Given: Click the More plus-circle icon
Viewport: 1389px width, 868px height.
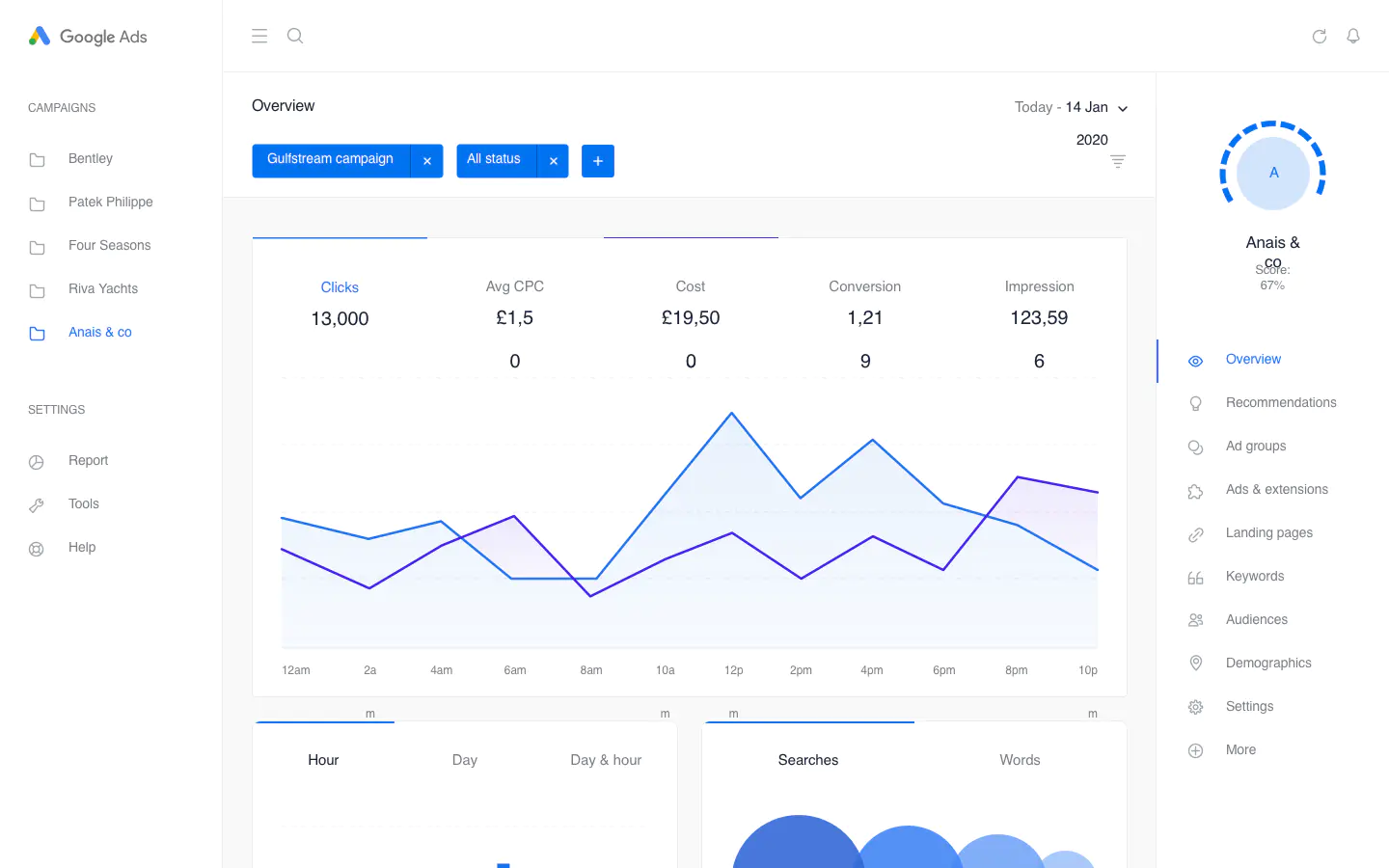Looking at the screenshot, I should [x=1195, y=750].
